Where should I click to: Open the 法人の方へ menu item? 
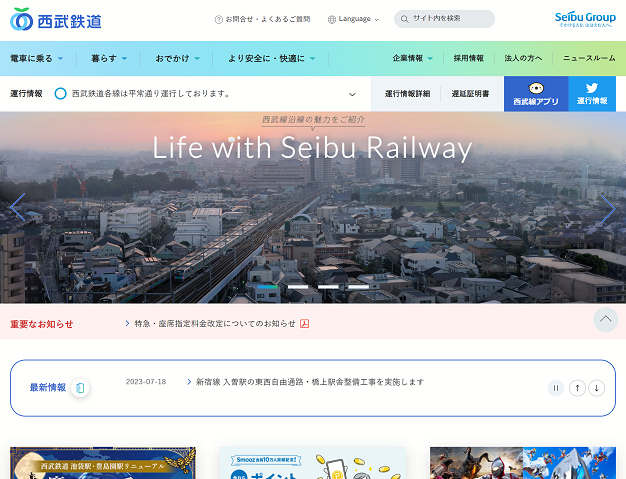coord(523,58)
